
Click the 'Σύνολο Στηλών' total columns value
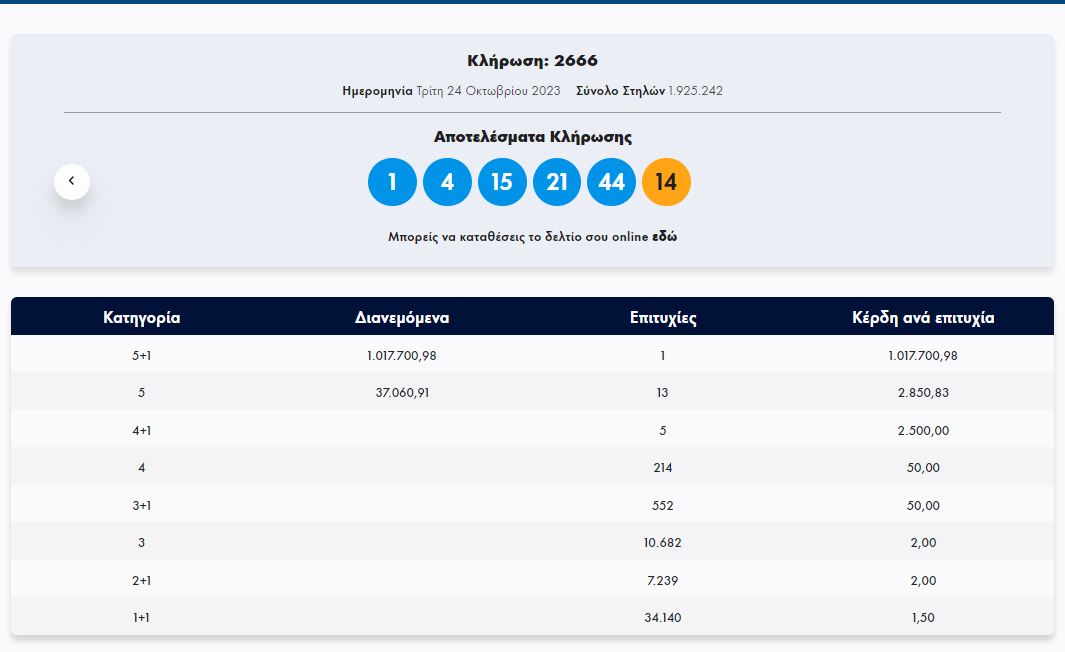pyautogui.click(x=695, y=91)
